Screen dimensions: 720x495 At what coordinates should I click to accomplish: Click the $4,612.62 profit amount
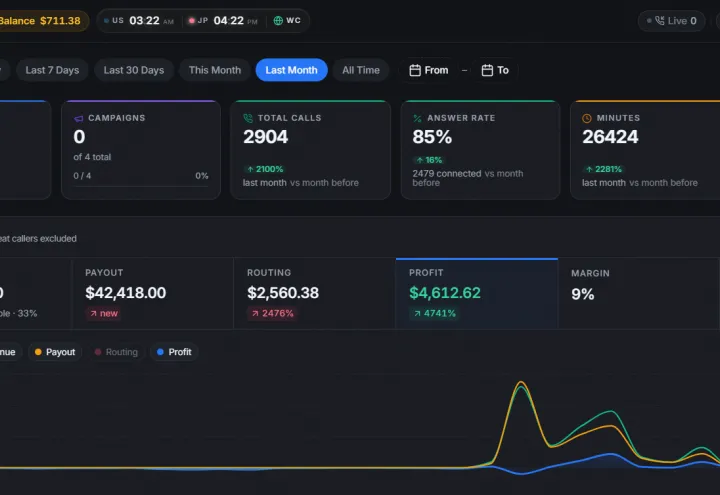445,293
